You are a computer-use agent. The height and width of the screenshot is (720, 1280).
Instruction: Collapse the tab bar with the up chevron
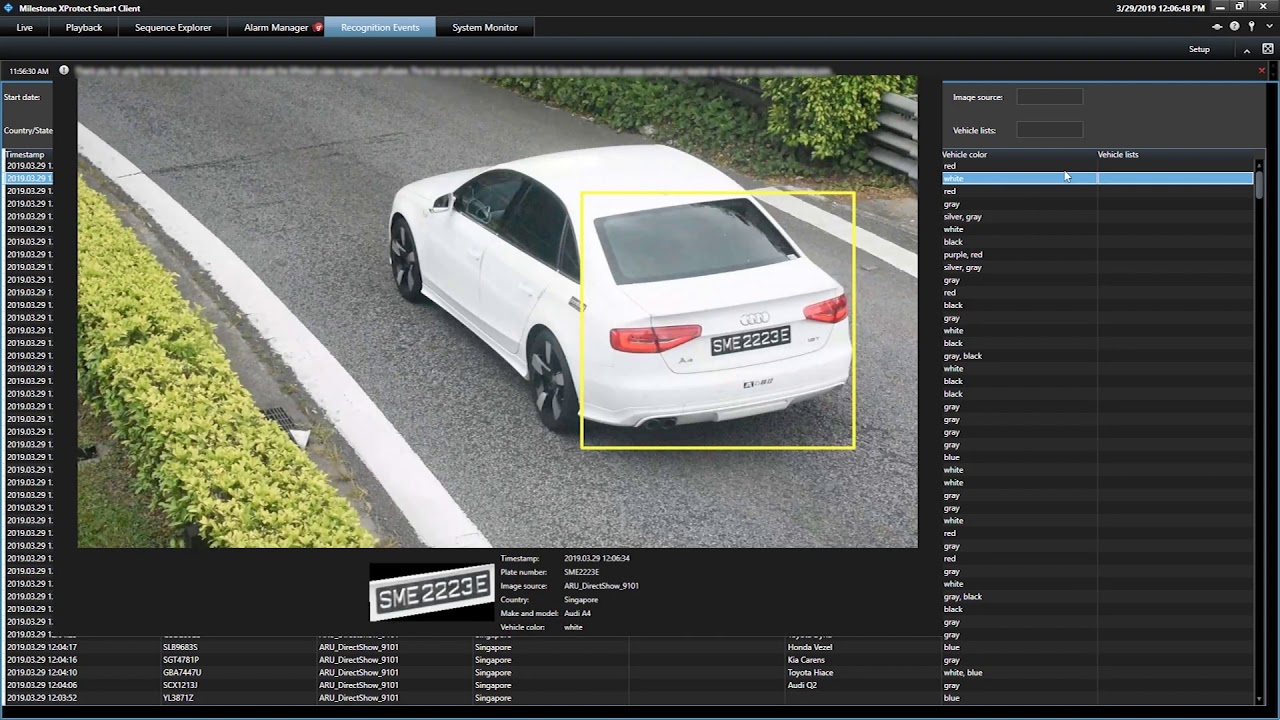pyautogui.click(x=1247, y=50)
